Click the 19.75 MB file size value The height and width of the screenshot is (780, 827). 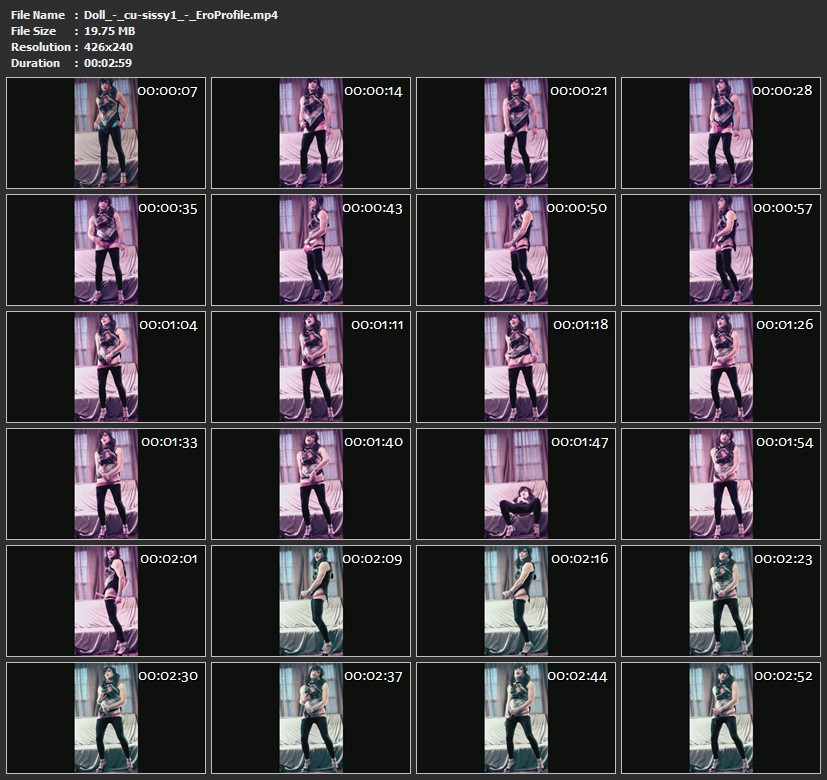coord(110,31)
